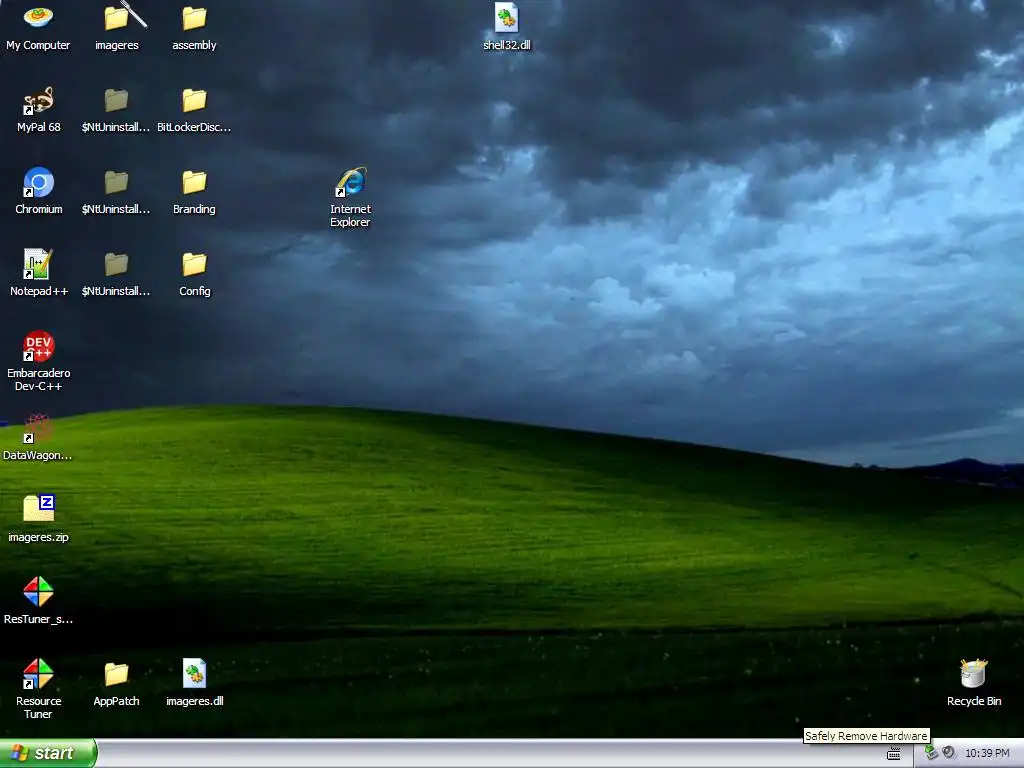The width and height of the screenshot is (1024, 768).
Task: Open the Start menu
Action: point(48,753)
